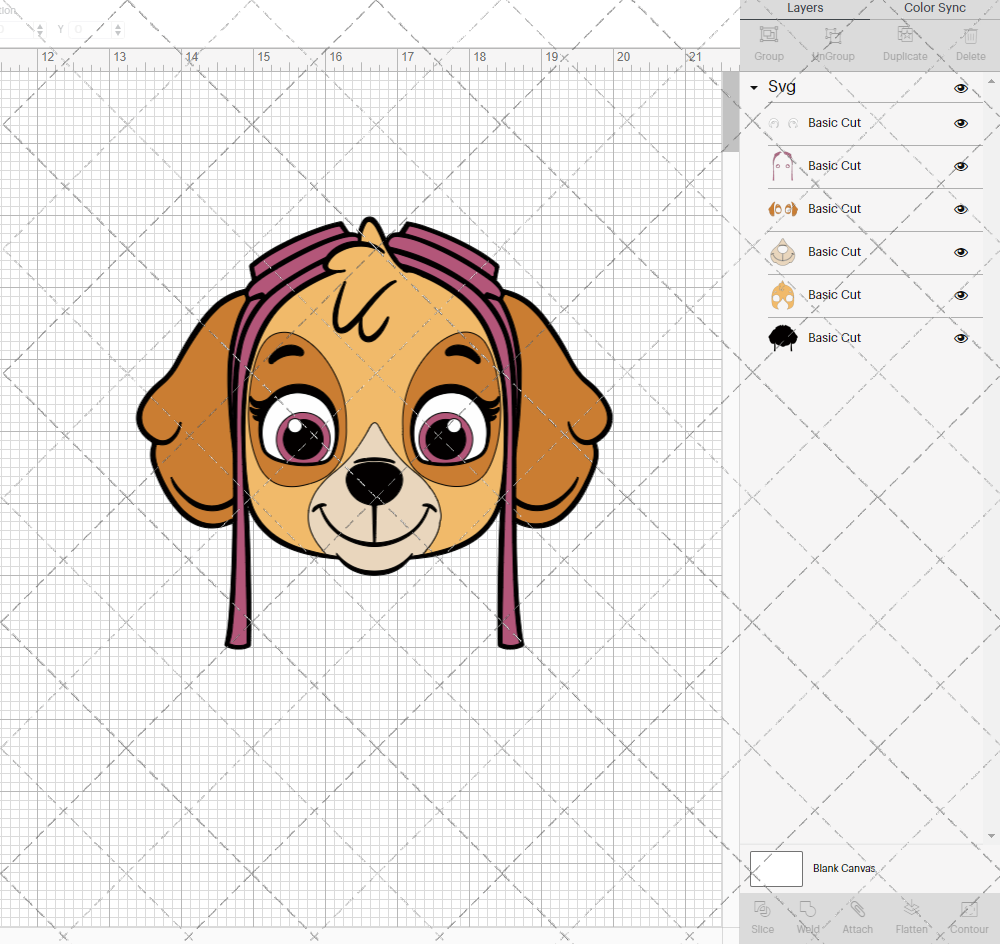Click the Y position stepper arrows
This screenshot has height=944, width=1000.
click(x=118, y=29)
